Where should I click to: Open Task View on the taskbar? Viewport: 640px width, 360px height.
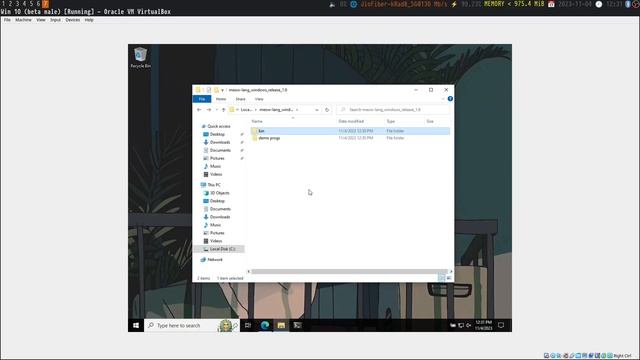tap(248, 325)
